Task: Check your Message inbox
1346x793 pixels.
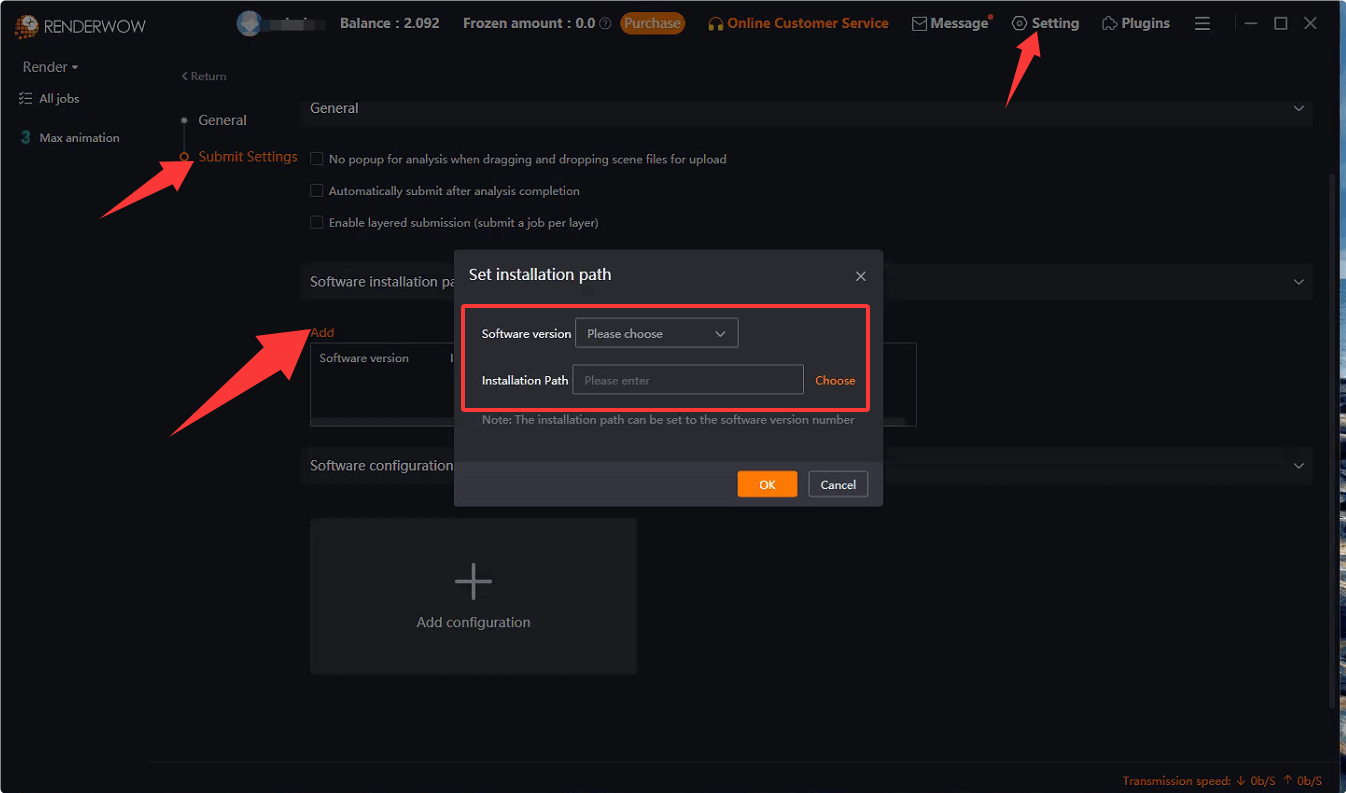Action: click(950, 22)
